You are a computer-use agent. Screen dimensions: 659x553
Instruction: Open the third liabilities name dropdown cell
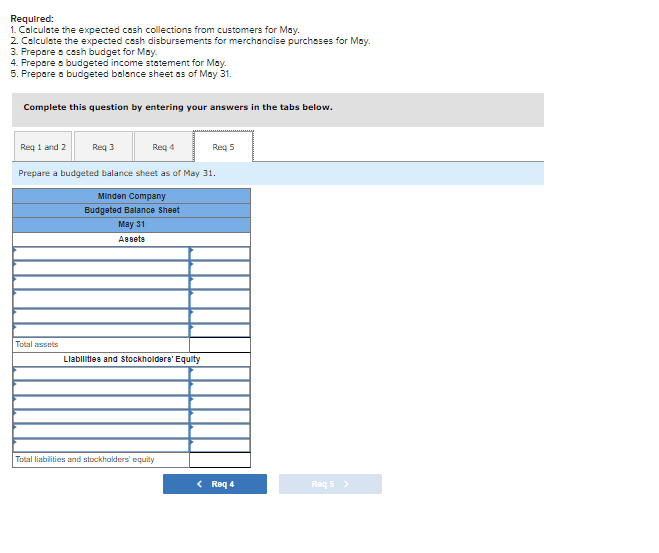101,403
